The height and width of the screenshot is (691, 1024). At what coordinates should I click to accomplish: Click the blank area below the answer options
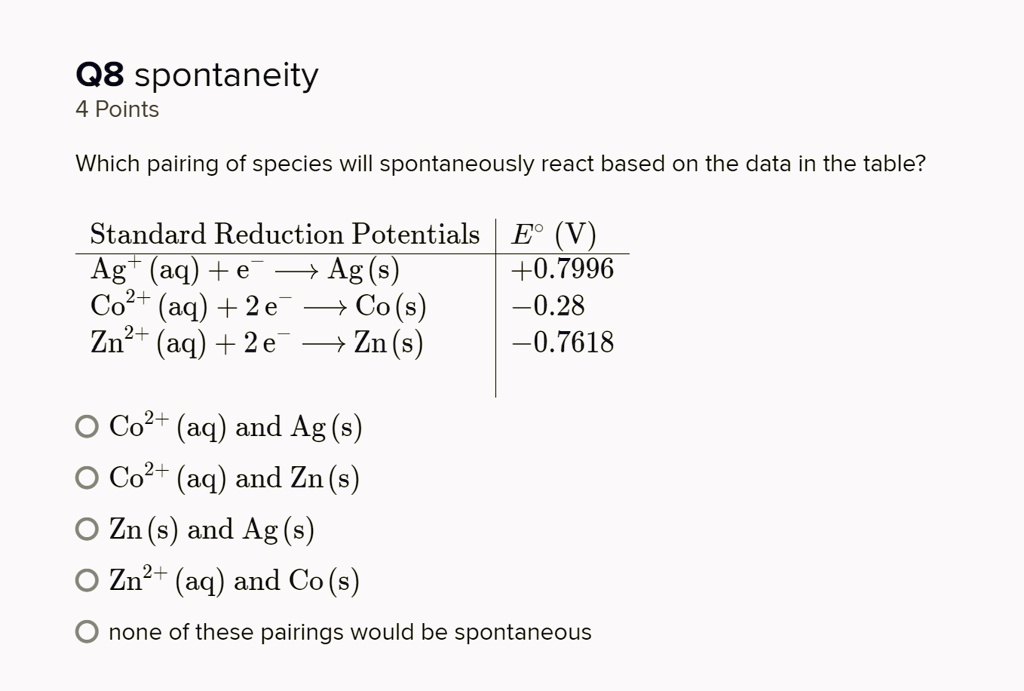pos(500,670)
